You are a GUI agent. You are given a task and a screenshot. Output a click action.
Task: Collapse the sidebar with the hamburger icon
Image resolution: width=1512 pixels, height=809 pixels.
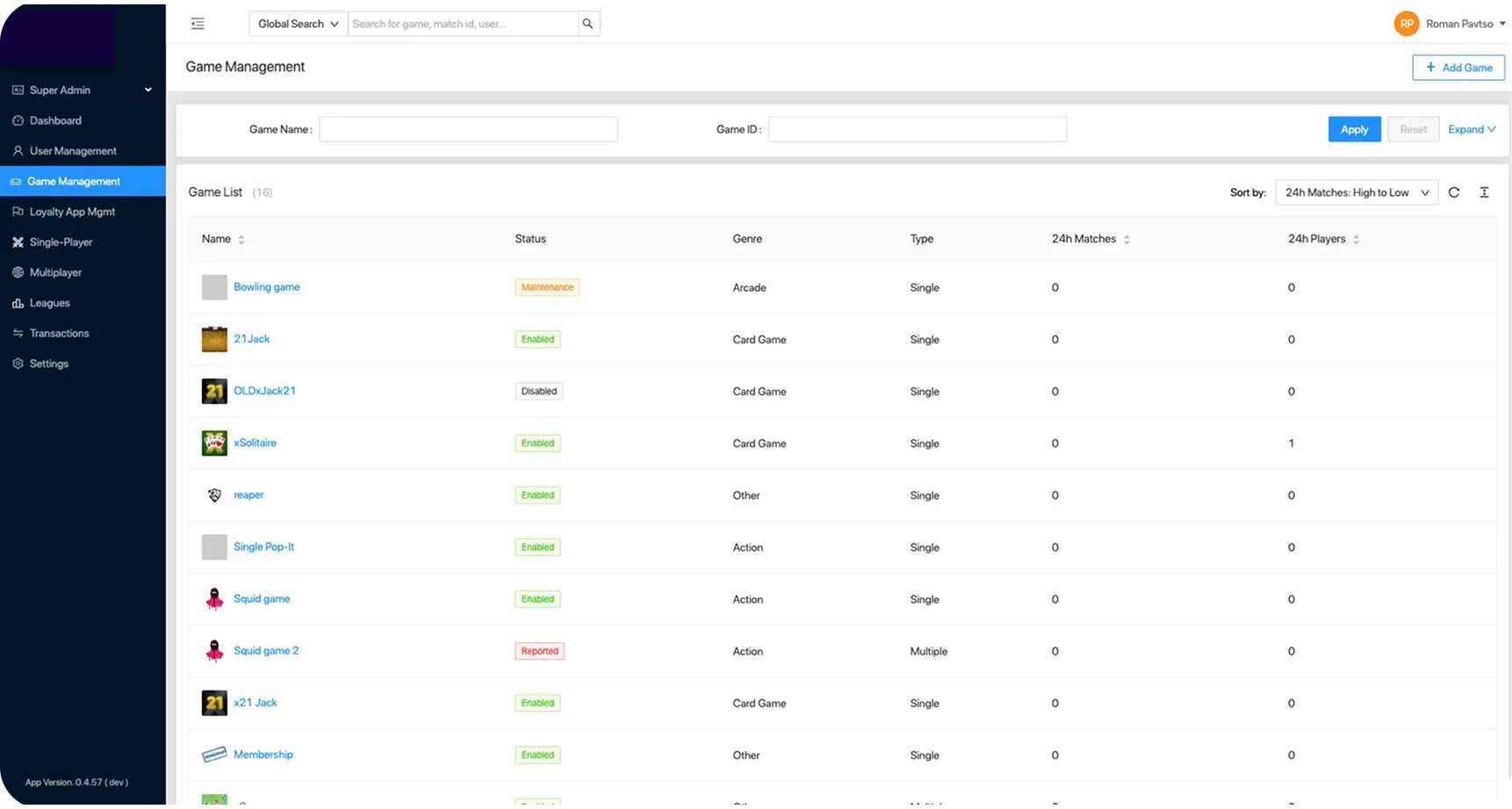pyautogui.click(x=198, y=24)
